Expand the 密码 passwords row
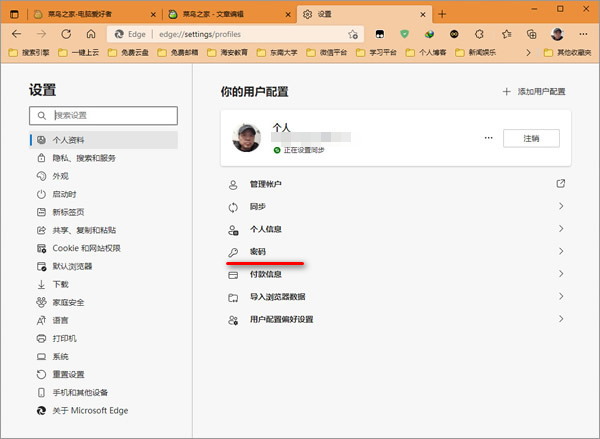600x439 pixels. 561,252
